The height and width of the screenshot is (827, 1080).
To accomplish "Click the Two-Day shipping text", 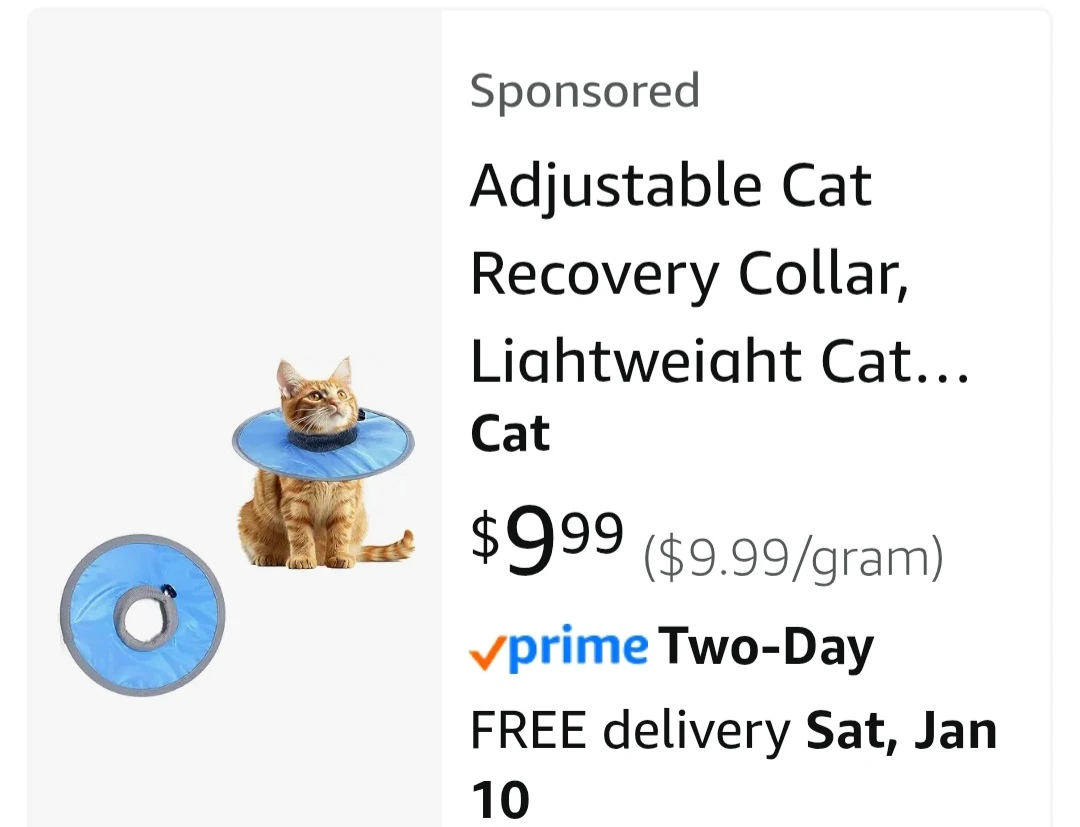I will (x=765, y=647).
